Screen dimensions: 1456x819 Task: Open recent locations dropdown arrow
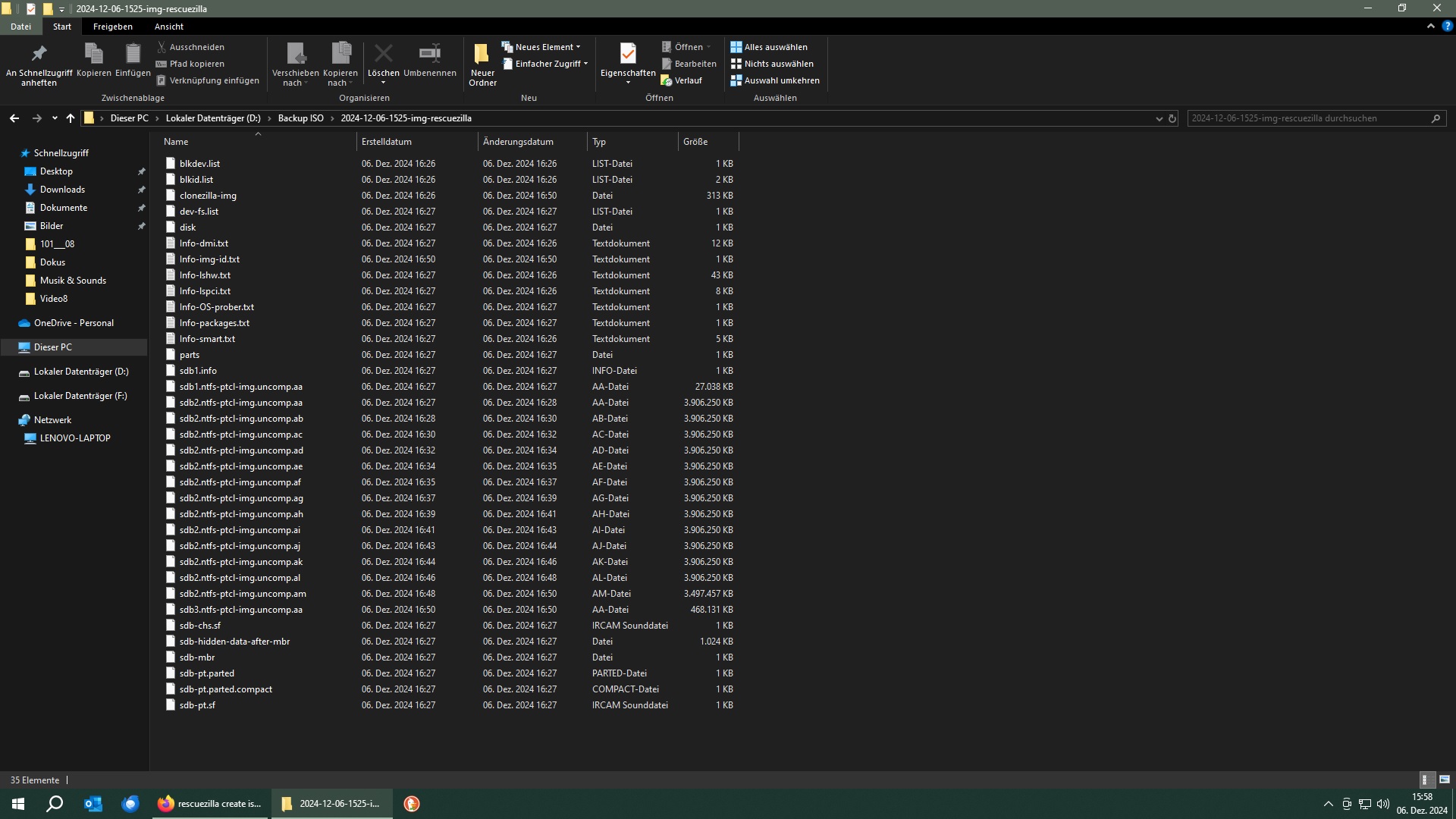click(55, 118)
